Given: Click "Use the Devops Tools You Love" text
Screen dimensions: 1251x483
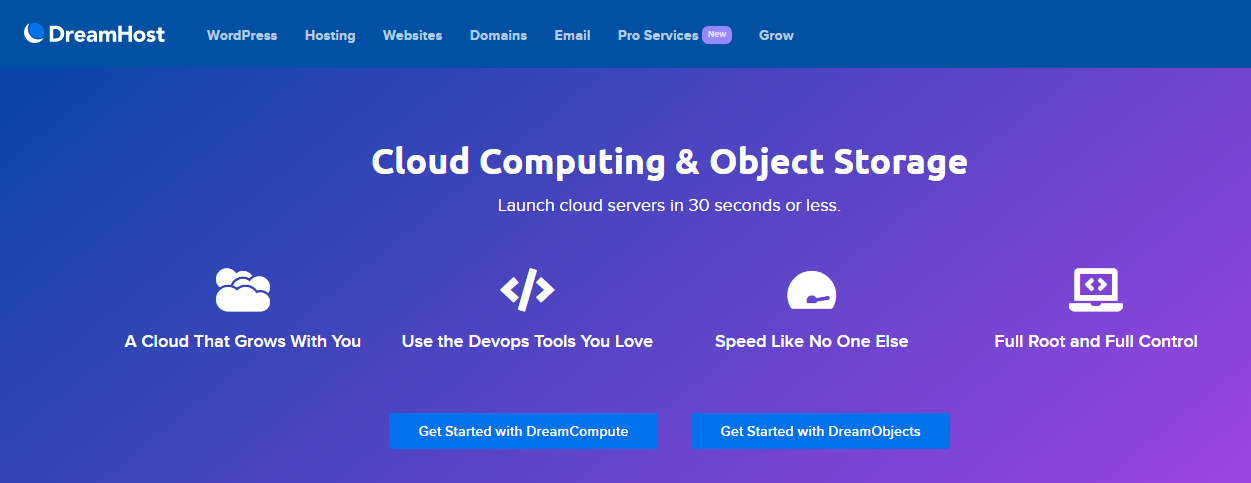Looking at the screenshot, I should tap(527, 341).
